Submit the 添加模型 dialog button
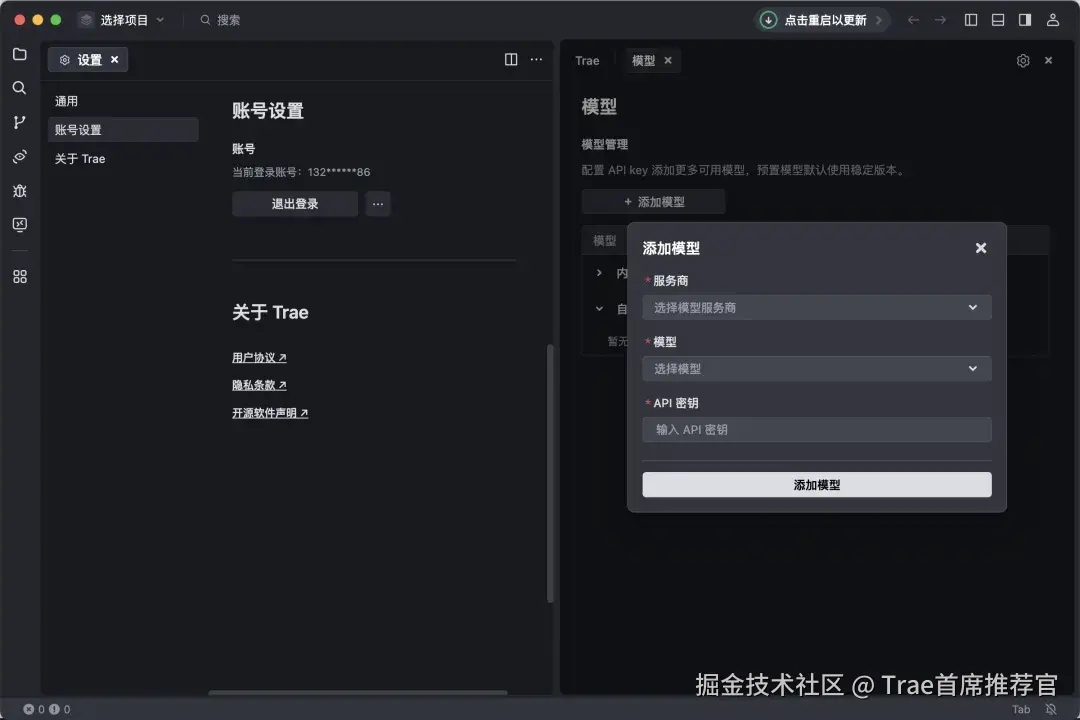1080x720 pixels. point(817,484)
